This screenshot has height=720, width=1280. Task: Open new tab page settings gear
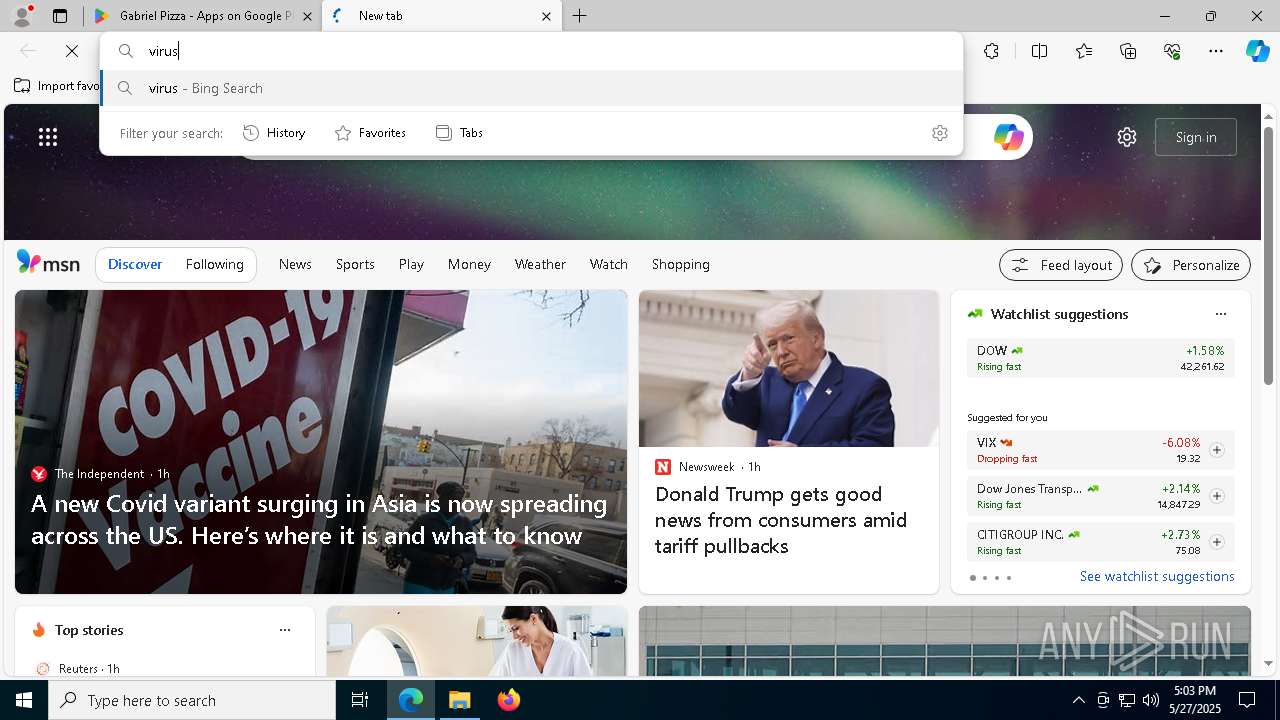coord(1127,137)
